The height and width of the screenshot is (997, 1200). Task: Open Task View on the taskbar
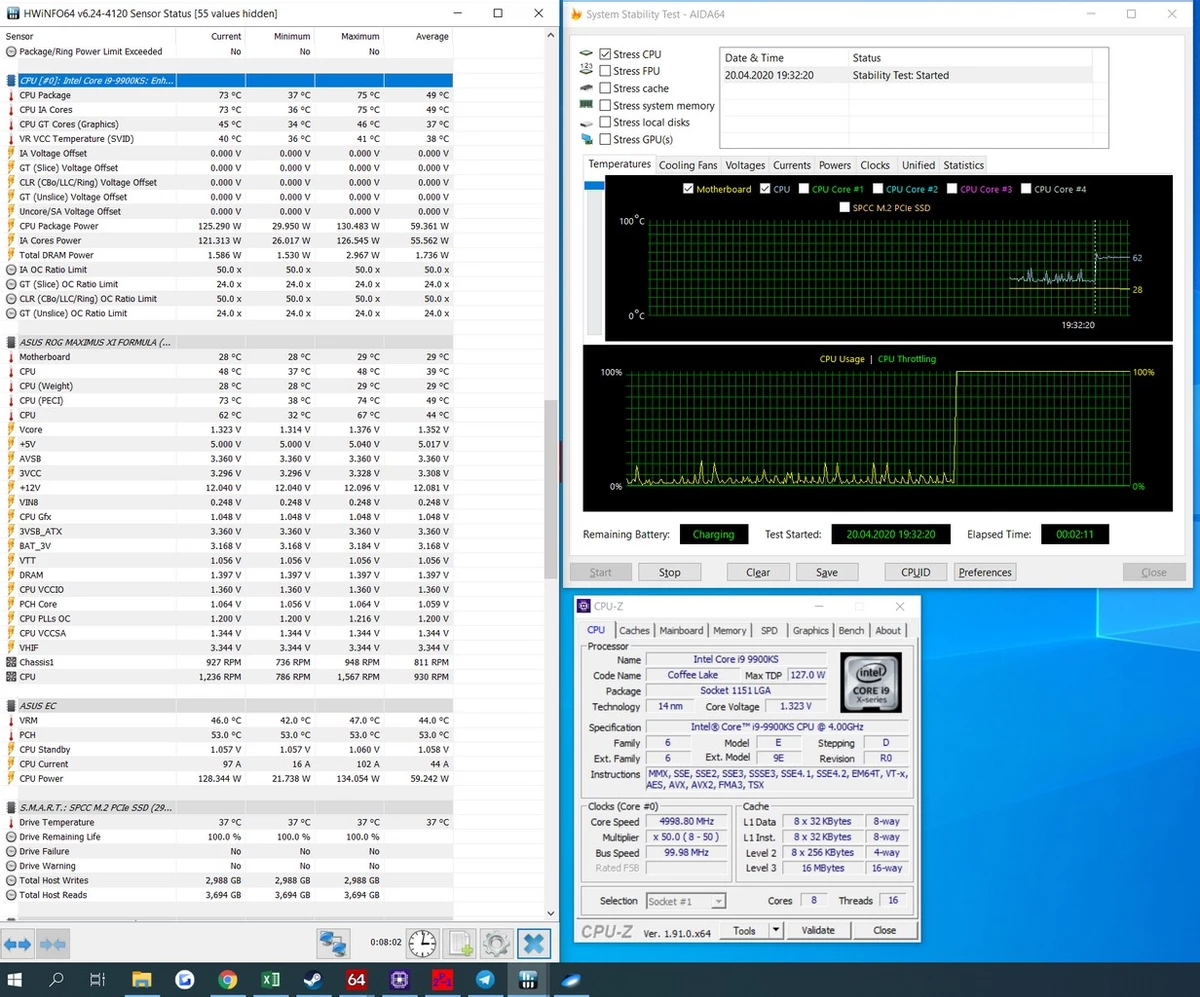[x=97, y=980]
